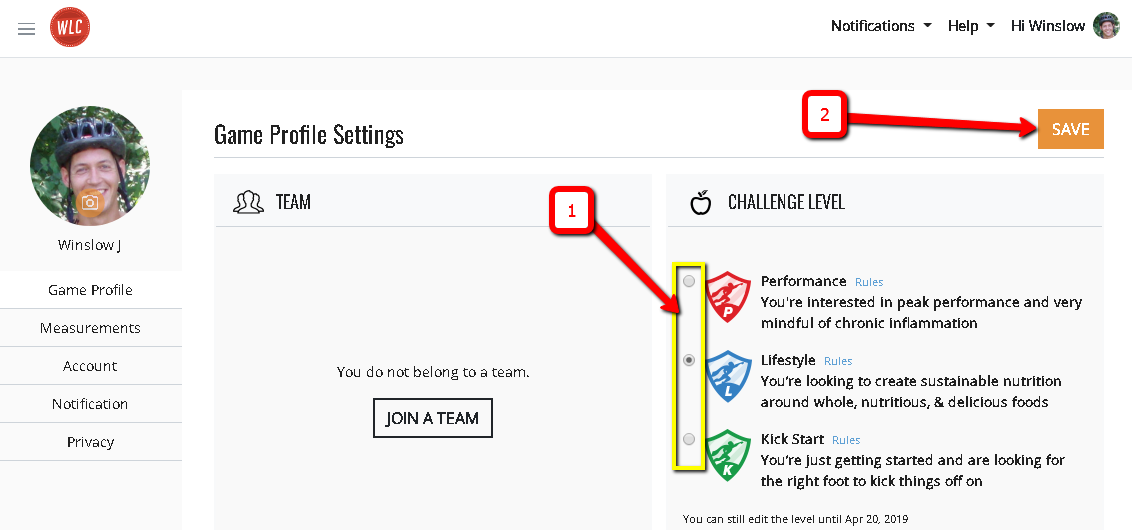Click the orange SAVE button

[x=1071, y=129]
